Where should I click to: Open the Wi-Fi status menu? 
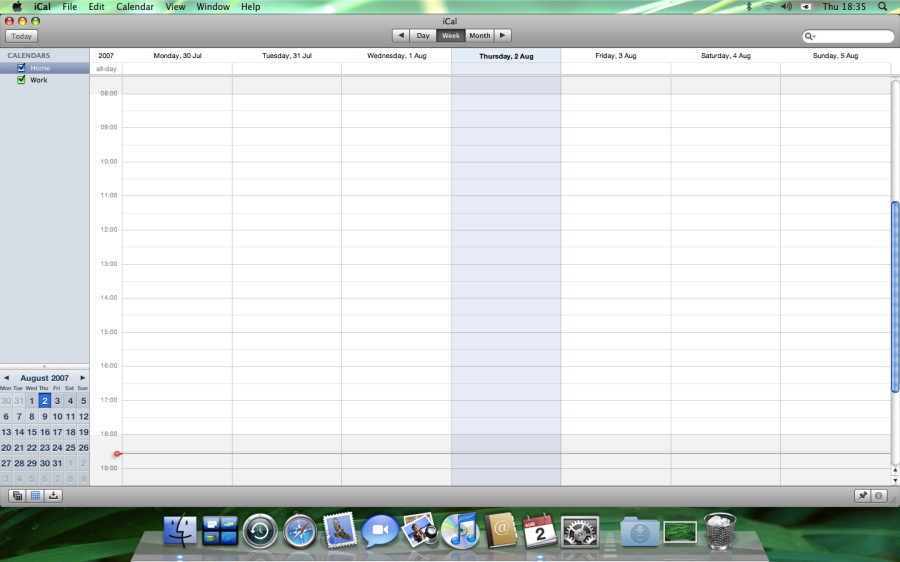point(768,6)
